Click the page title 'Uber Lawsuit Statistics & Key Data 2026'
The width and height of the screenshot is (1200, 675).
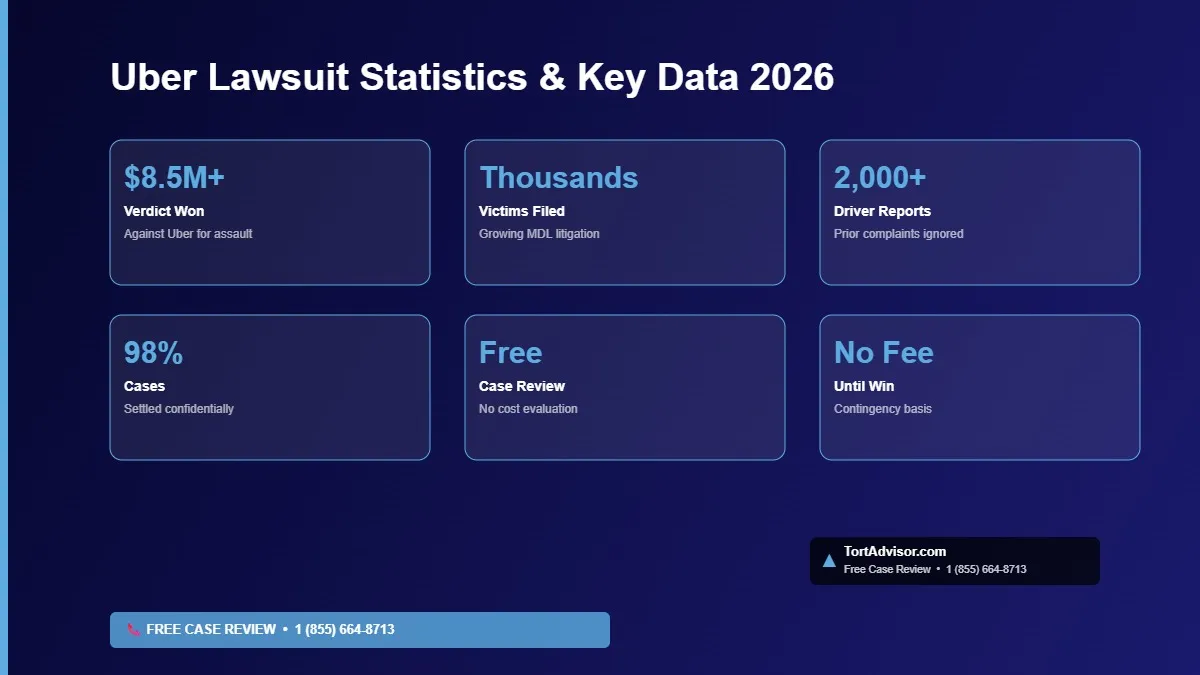(x=472, y=78)
